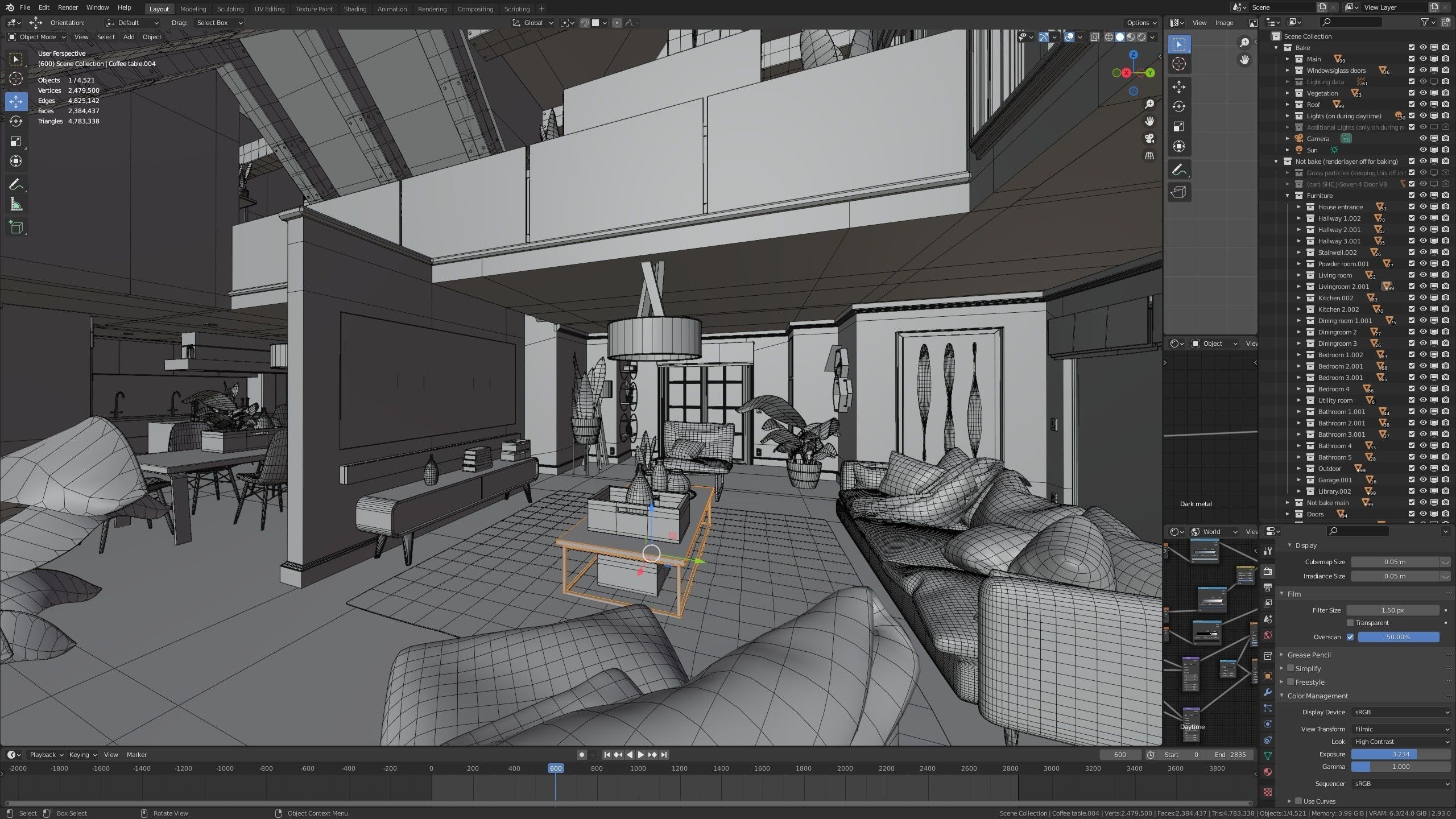Hide the Kitchen.002 collection in viewport
Viewport: 1456px width, 819px height.
[x=1423, y=298]
